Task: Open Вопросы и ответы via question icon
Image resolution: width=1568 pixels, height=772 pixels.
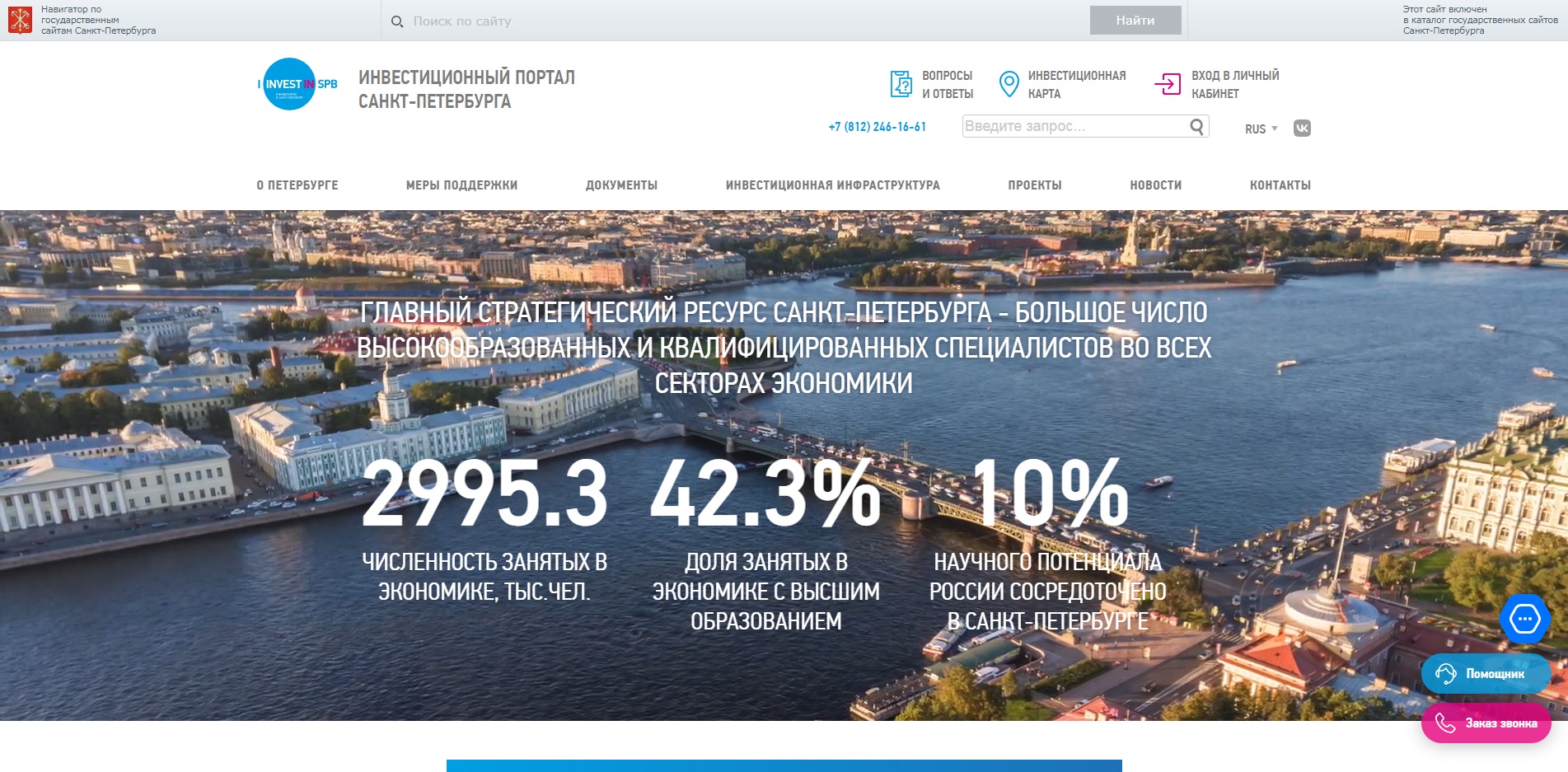Action: [x=900, y=83]
